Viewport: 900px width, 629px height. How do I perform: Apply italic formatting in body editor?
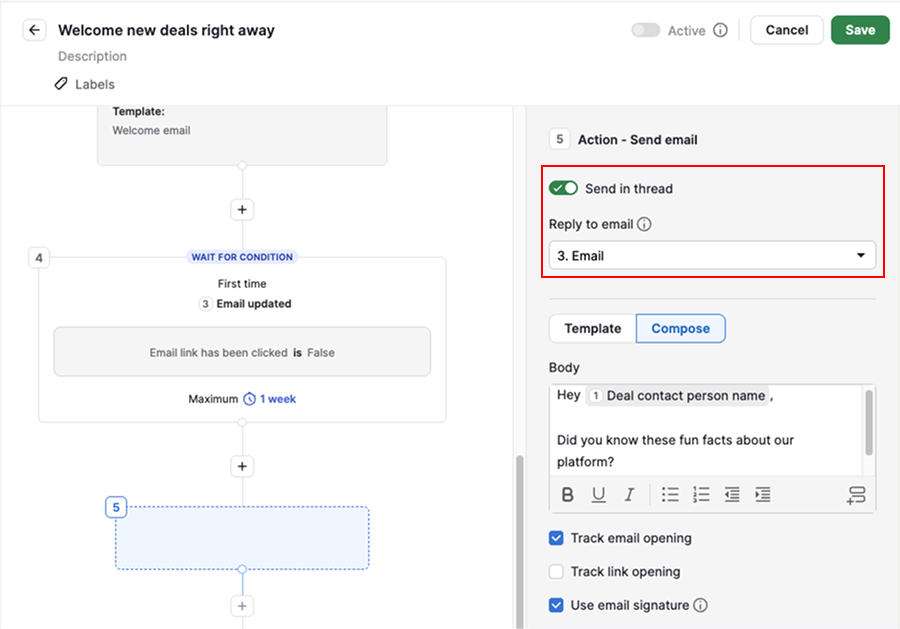[630, 494]
